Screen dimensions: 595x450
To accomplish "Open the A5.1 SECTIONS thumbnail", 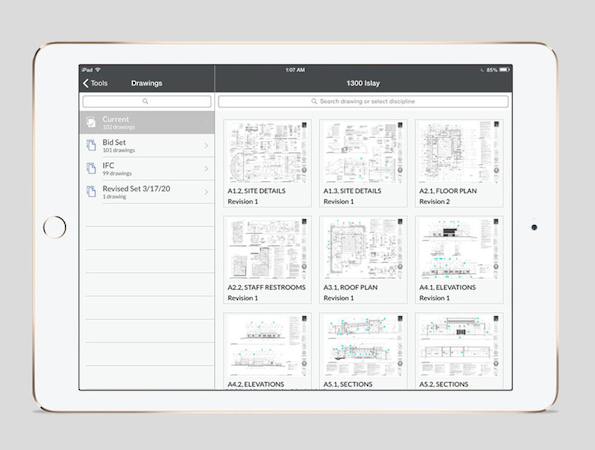I will tap(364, 346).
